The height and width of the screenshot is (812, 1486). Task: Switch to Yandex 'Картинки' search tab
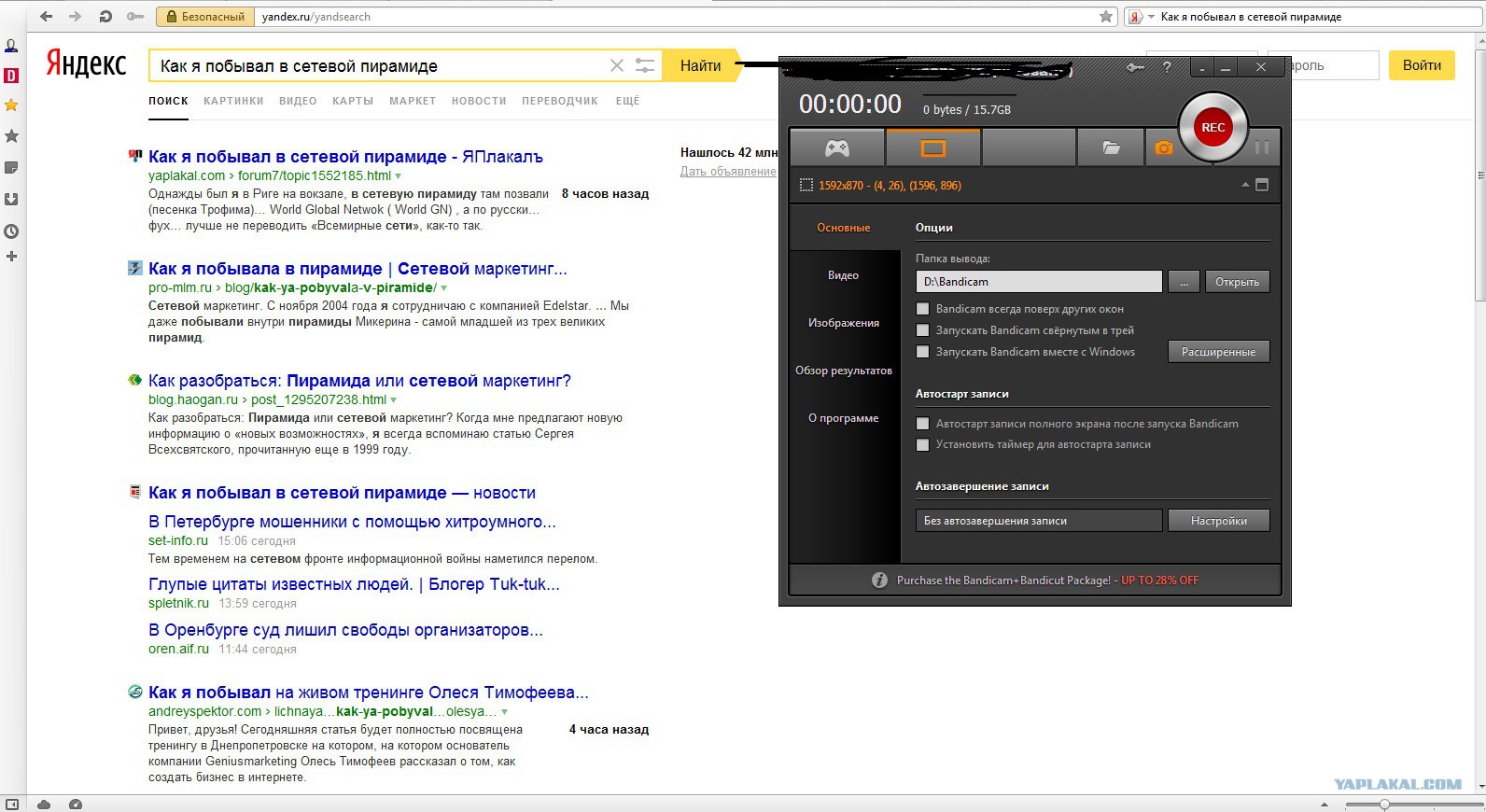(233, 101)
